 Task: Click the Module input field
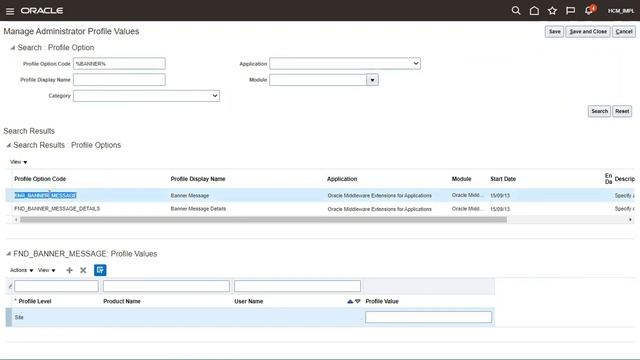[x=318, y=80]
